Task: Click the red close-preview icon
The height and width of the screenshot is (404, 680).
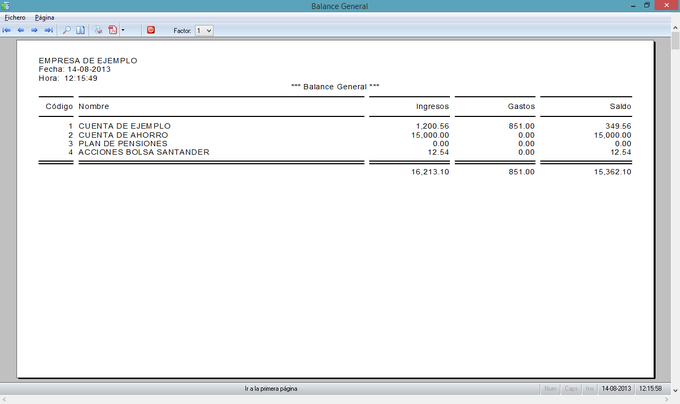Action: click(x=150, y=30)
